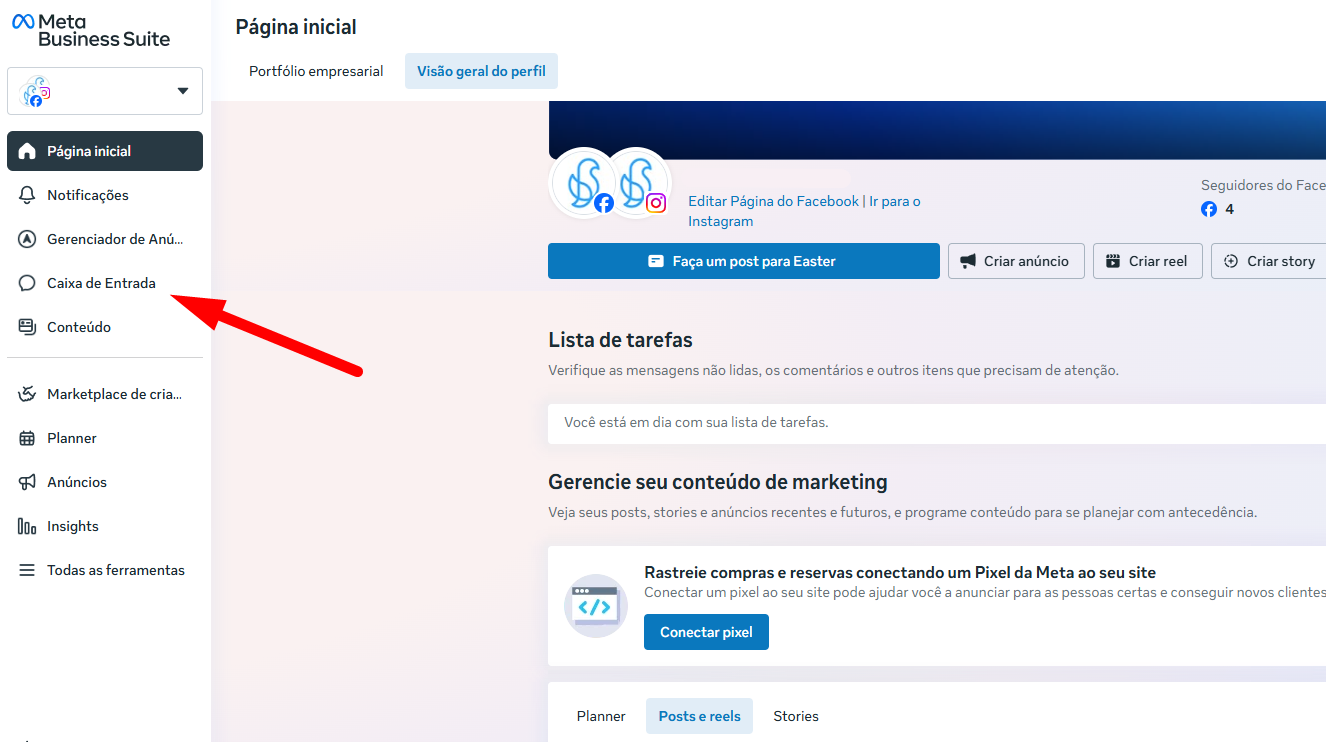This screenshot has height=742, width=1326.
Task: Click the Caixa de Entrada chat icon
Action: 28,283
